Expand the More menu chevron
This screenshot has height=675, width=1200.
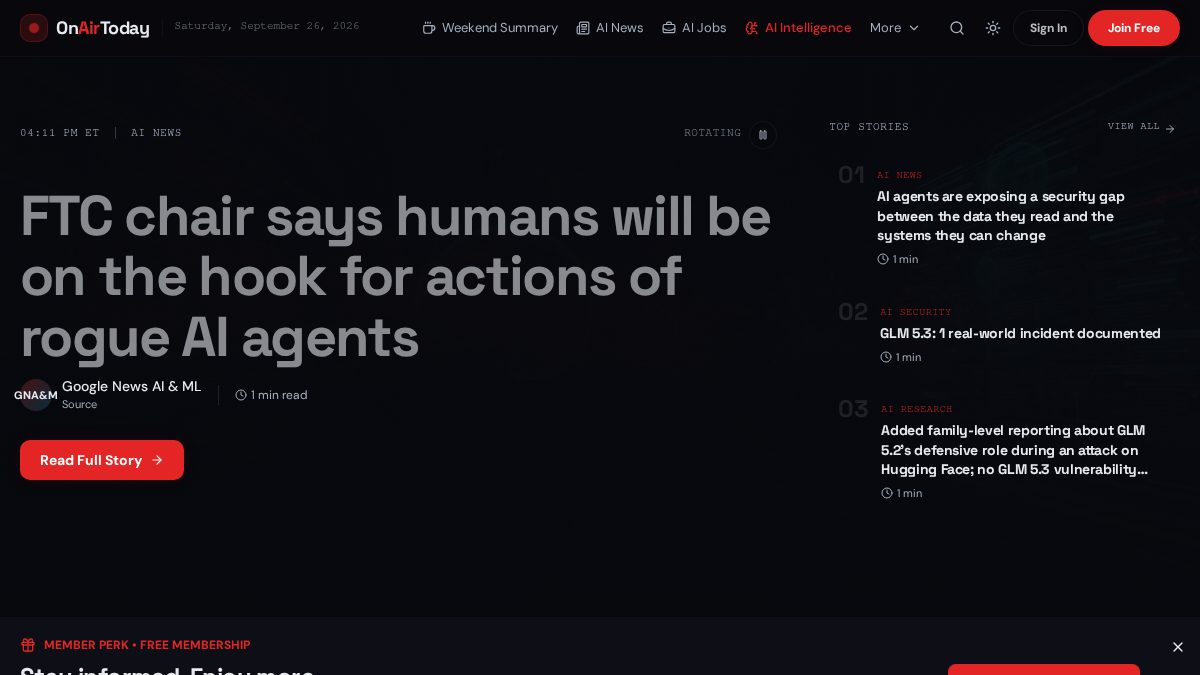[x=914, y=28]
